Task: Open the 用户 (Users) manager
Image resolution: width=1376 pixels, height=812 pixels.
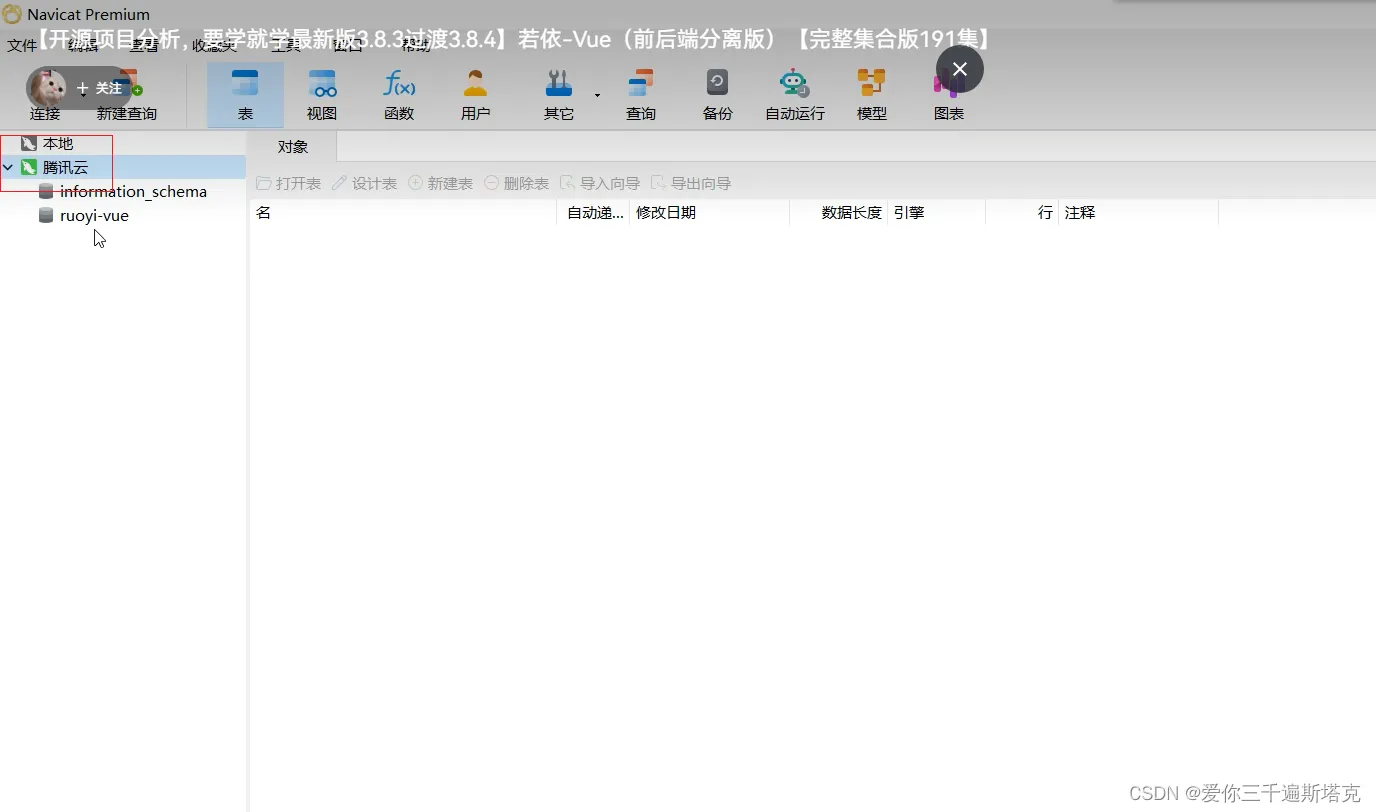Action: pyautogui.click(x=476, y=95)
